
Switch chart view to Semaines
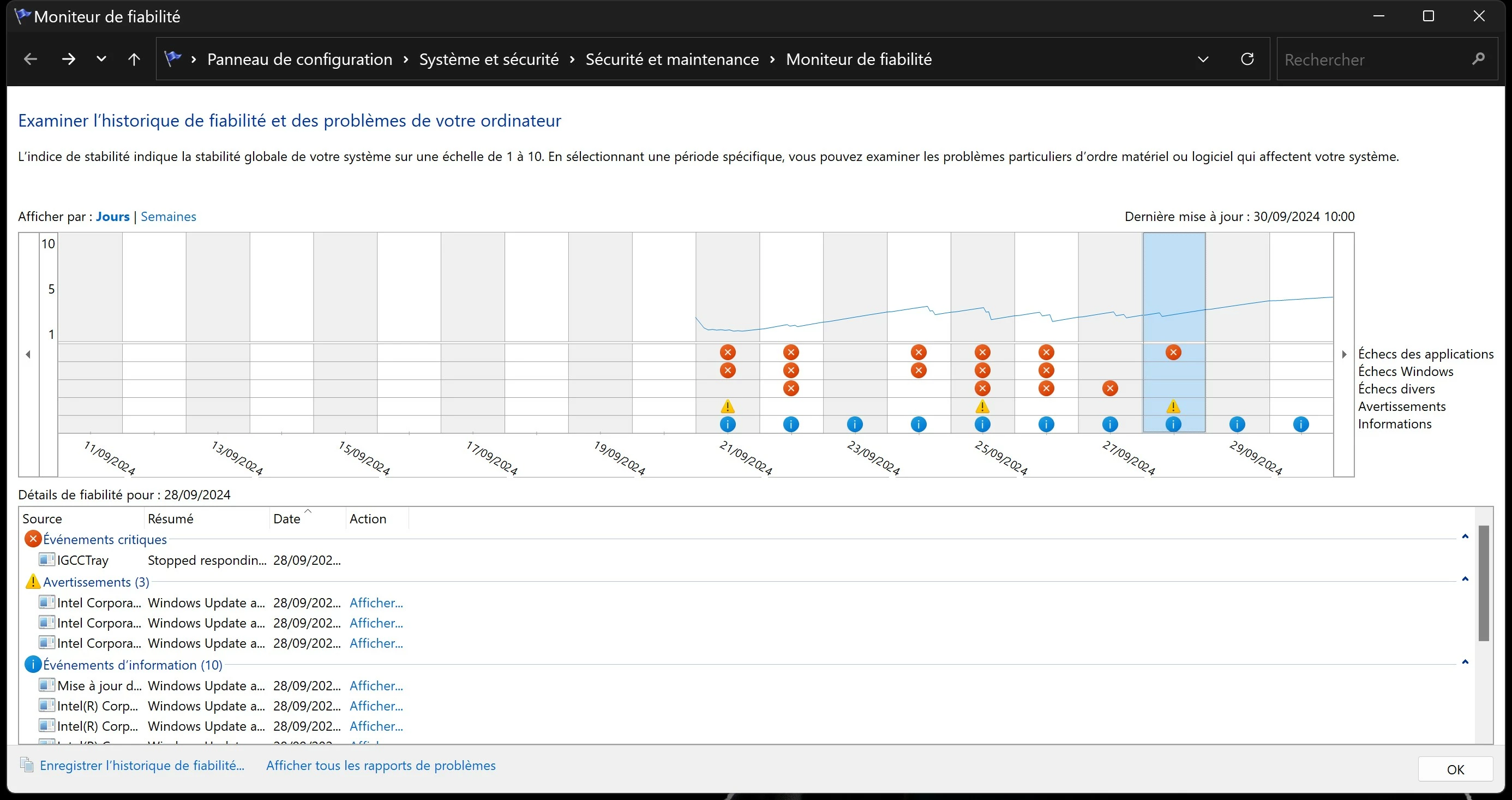pos(169,217)
